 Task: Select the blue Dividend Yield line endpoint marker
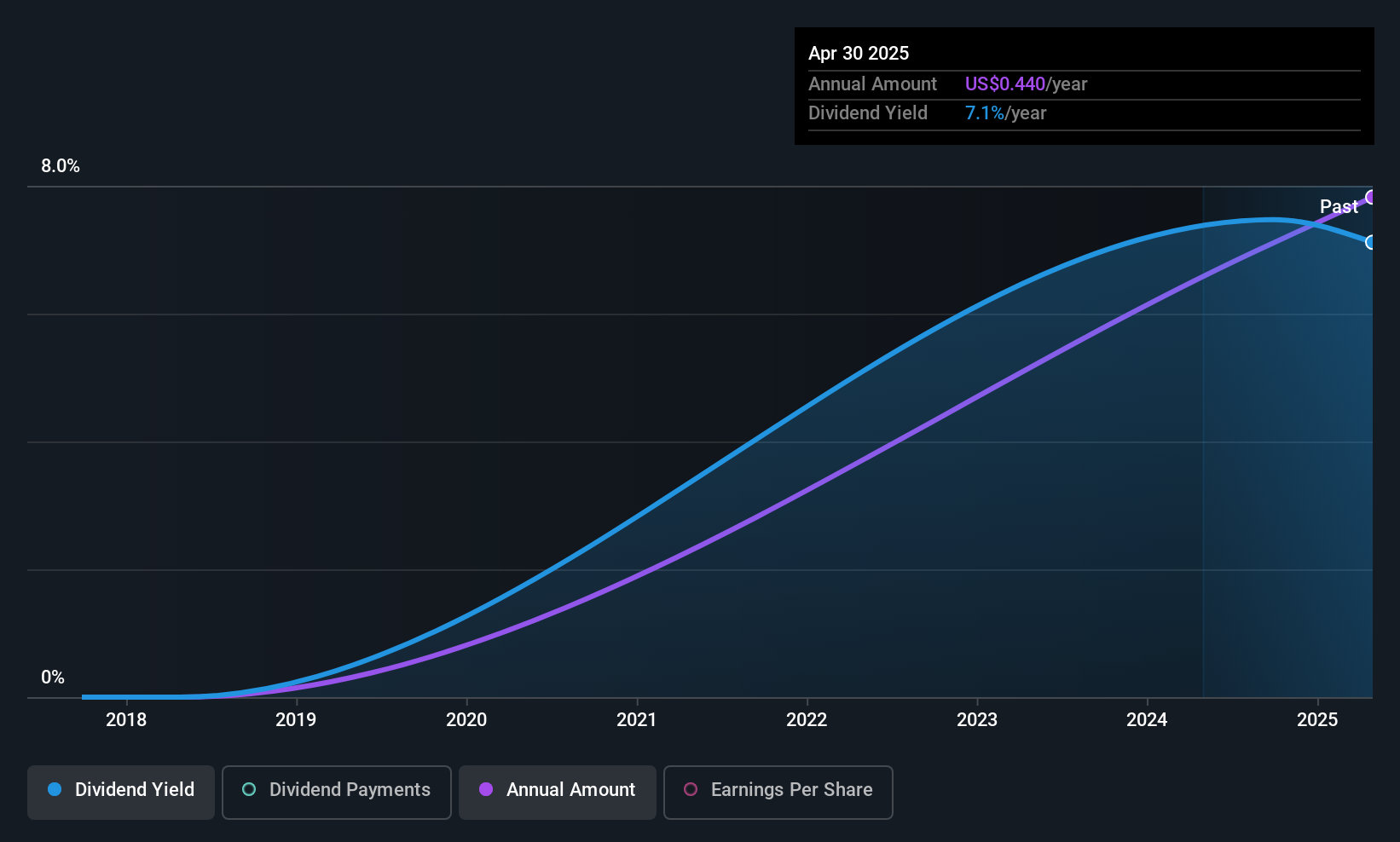point(1371,242)
